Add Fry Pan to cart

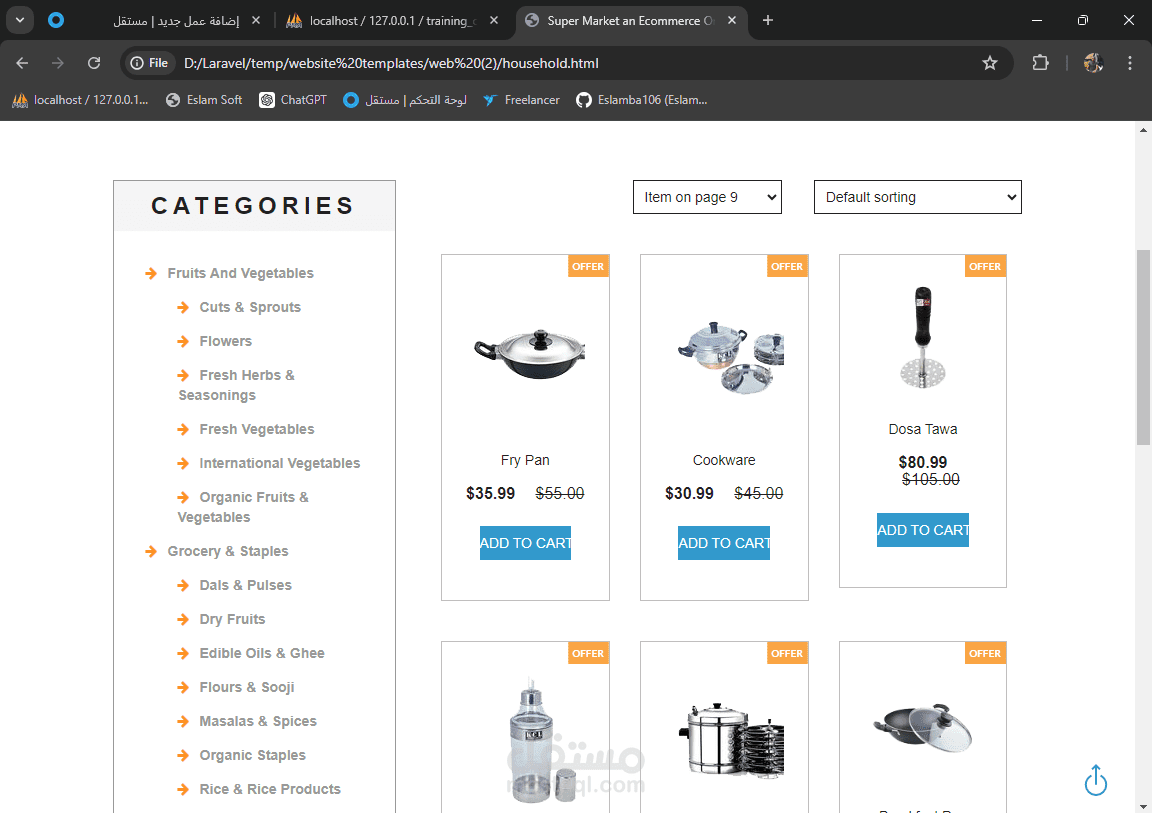coord(525,543)
